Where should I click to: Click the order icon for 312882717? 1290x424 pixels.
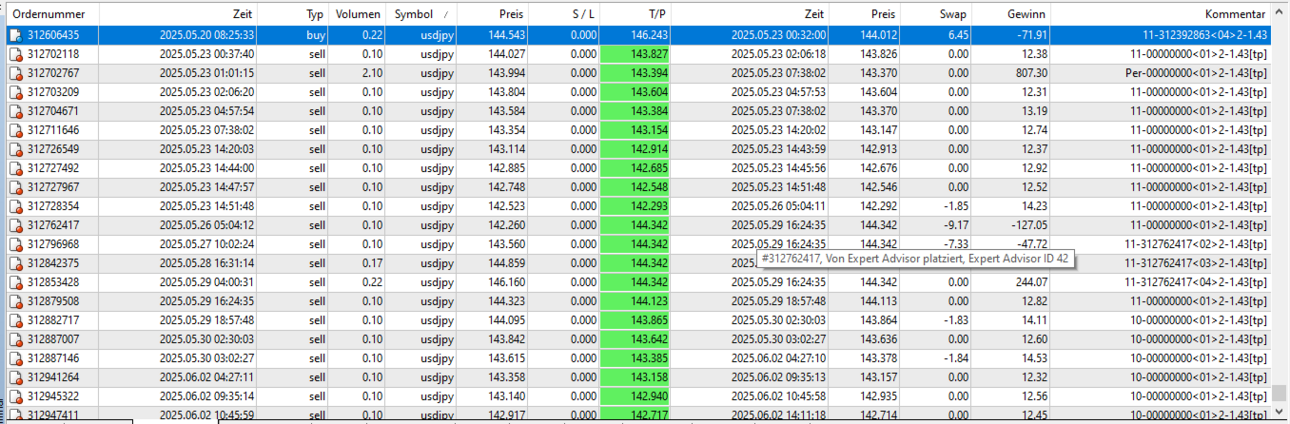[x=15, y=320]
